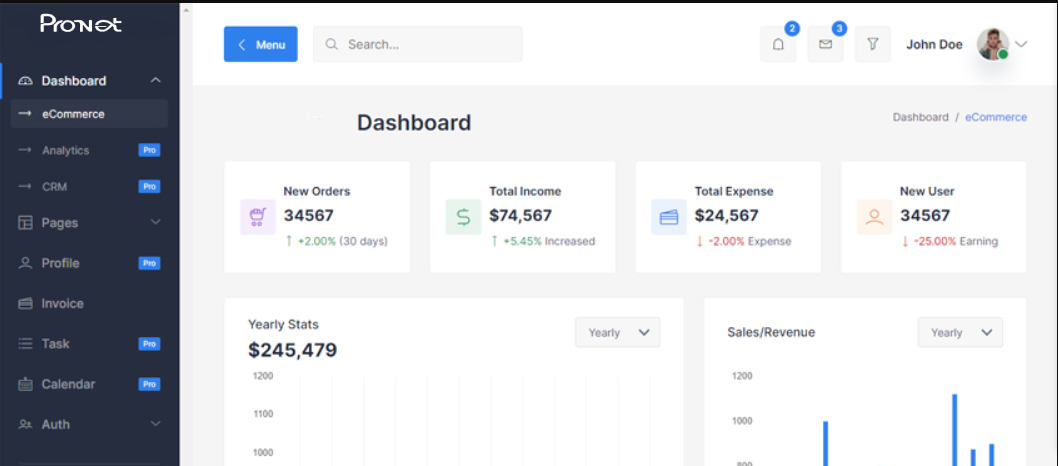Click the filter funnel icon
This screenshot has height=466, width=1058.
click(x=872, y=45)
